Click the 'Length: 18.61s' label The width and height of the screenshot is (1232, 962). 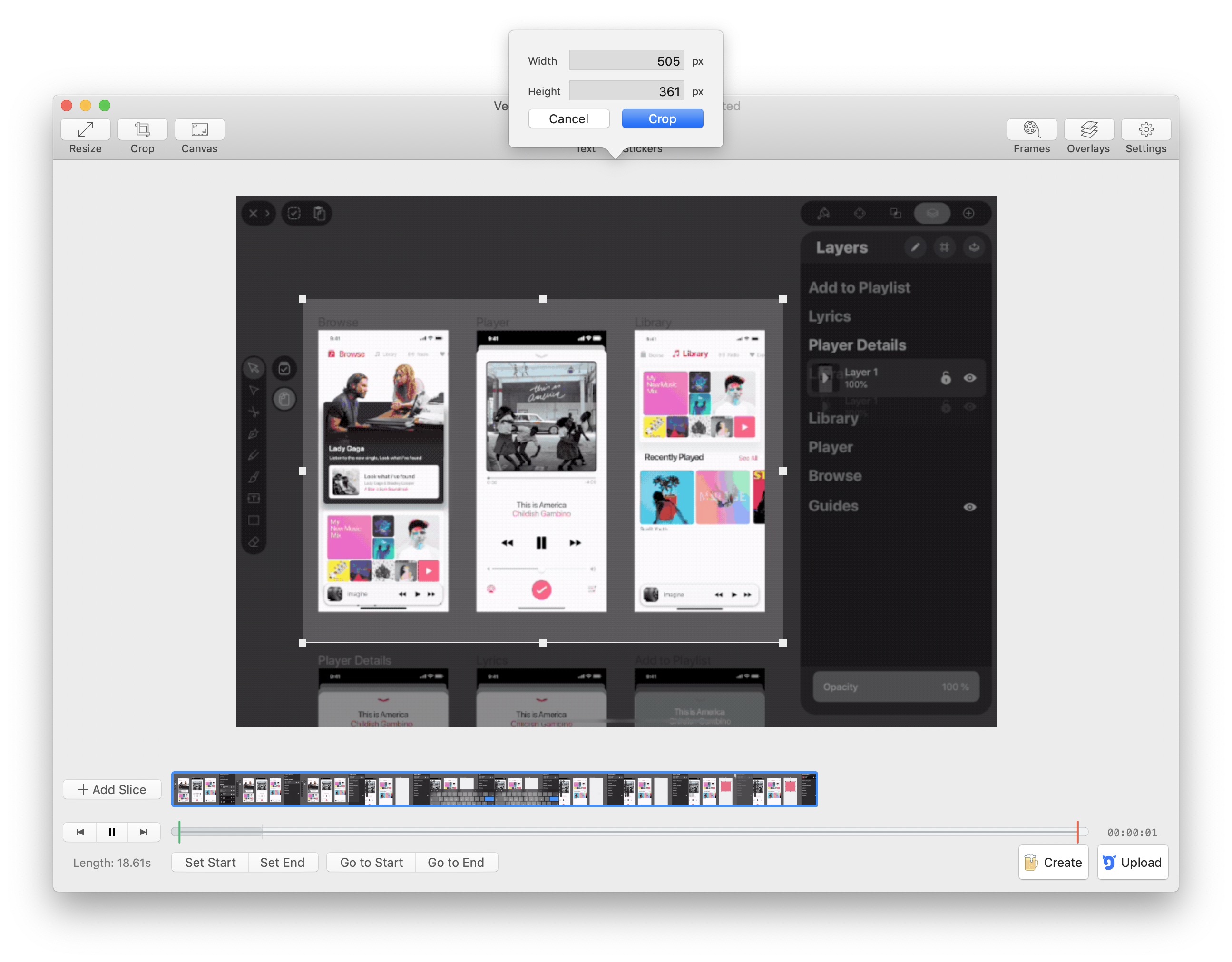click(x=112, y=863)
